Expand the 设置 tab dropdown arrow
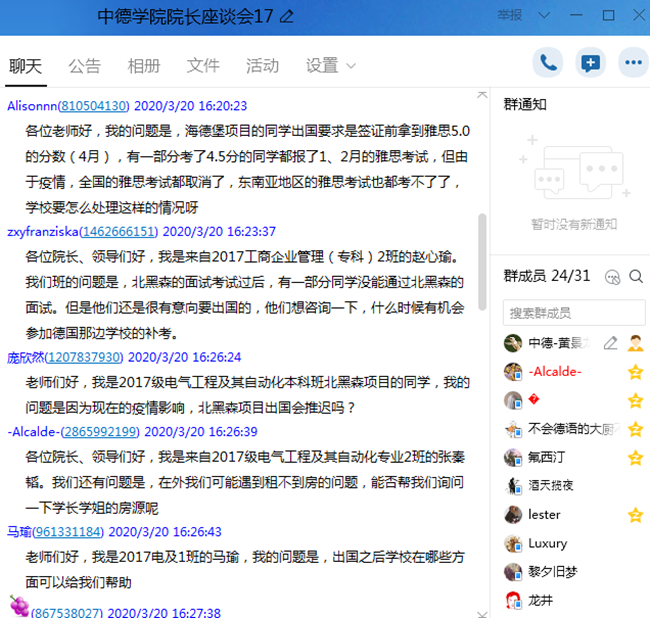The width and height of the screenshot is (650, 618). point(351,66)
